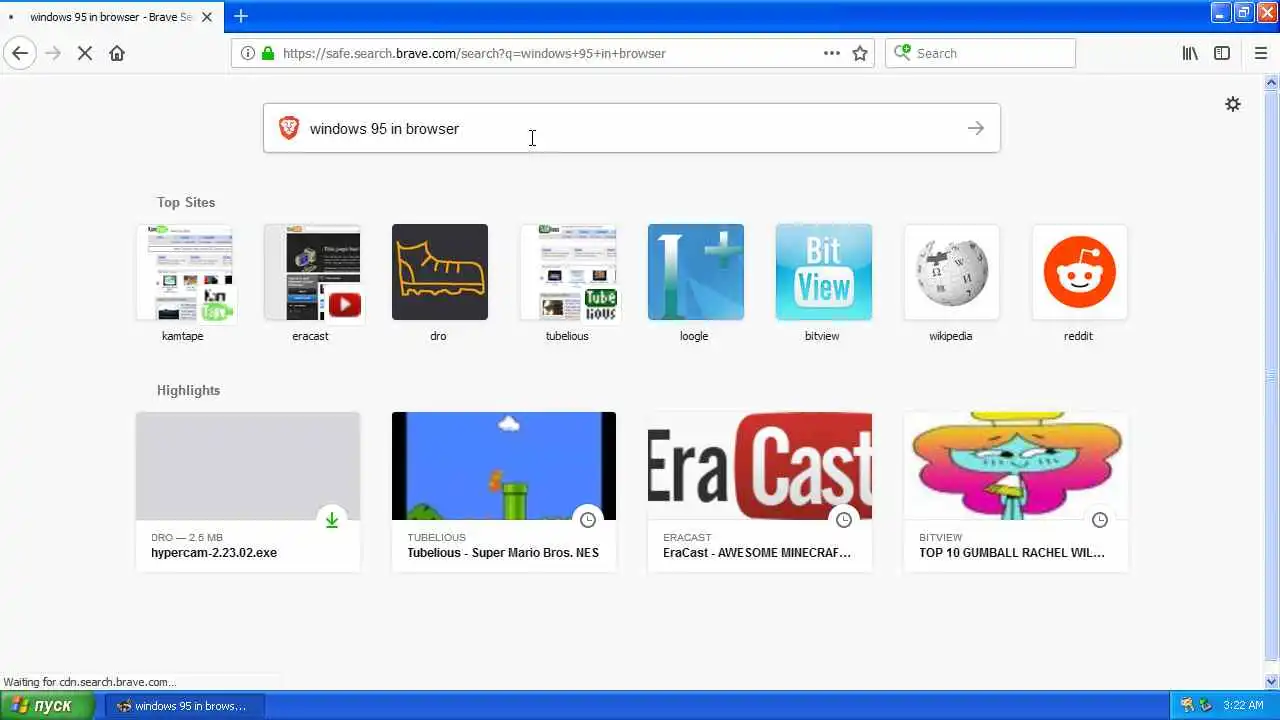Open the tubelious top site tile

pyautogui.click(x=568, y=272)
